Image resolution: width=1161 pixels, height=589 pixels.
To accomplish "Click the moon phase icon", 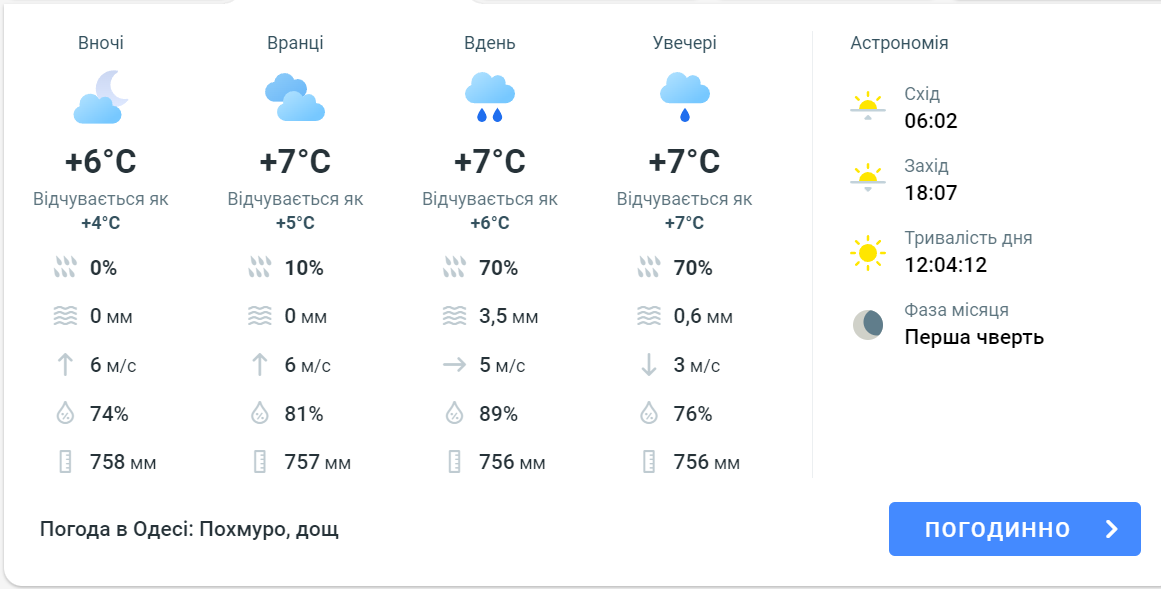I will 867,324.
